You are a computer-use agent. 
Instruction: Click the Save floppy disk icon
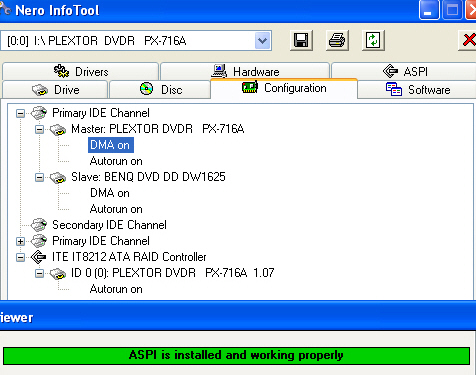click(x=301, y=40)
